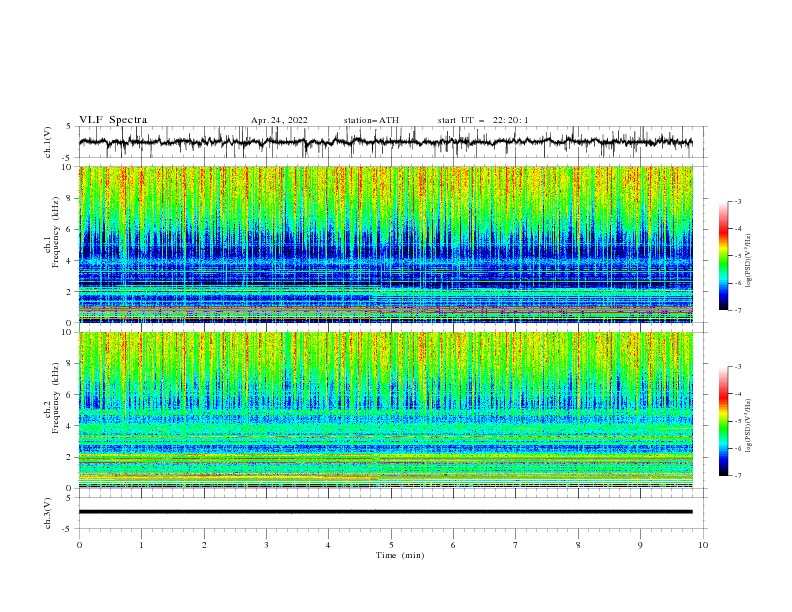Click the ch.1 Frequency (kHz) axis label
Image resolution: width=792 pixels, height=612 pixels.
[x=52, y=231]
